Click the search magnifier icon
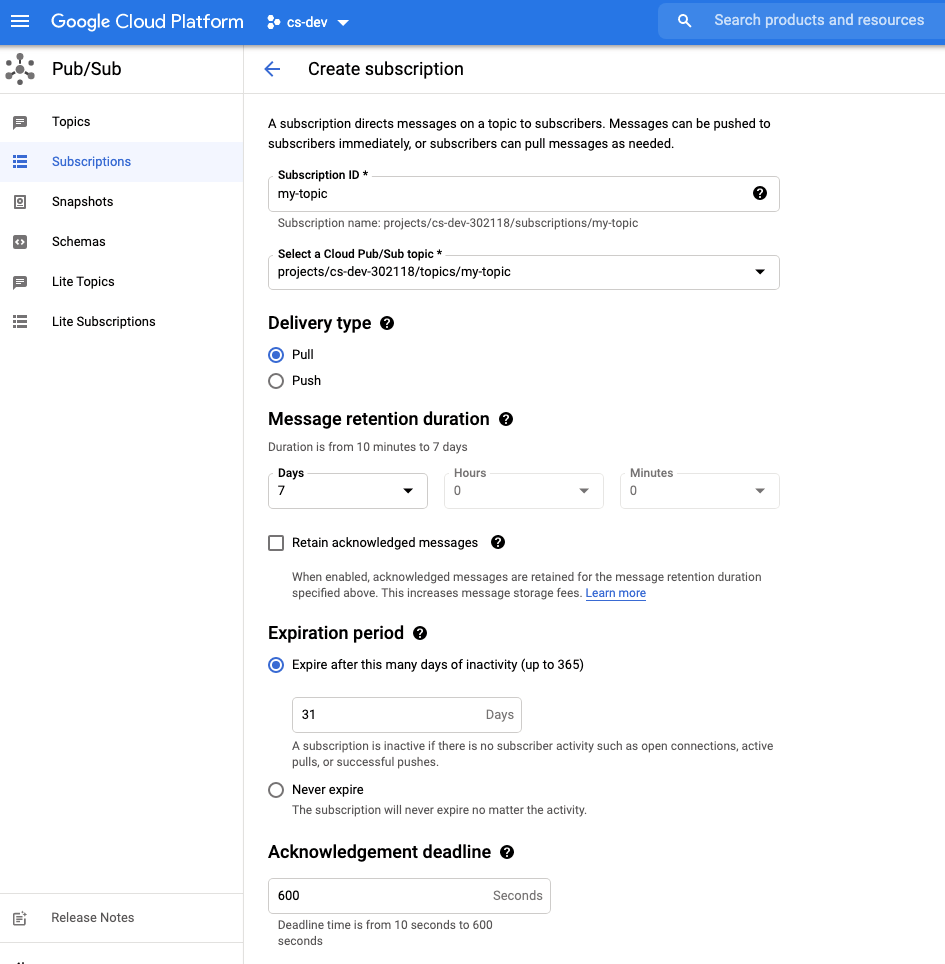 coord(684,21)
